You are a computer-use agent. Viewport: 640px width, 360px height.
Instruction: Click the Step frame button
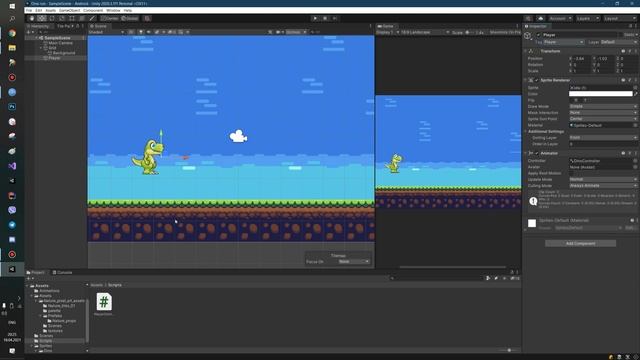click(335, 18)
